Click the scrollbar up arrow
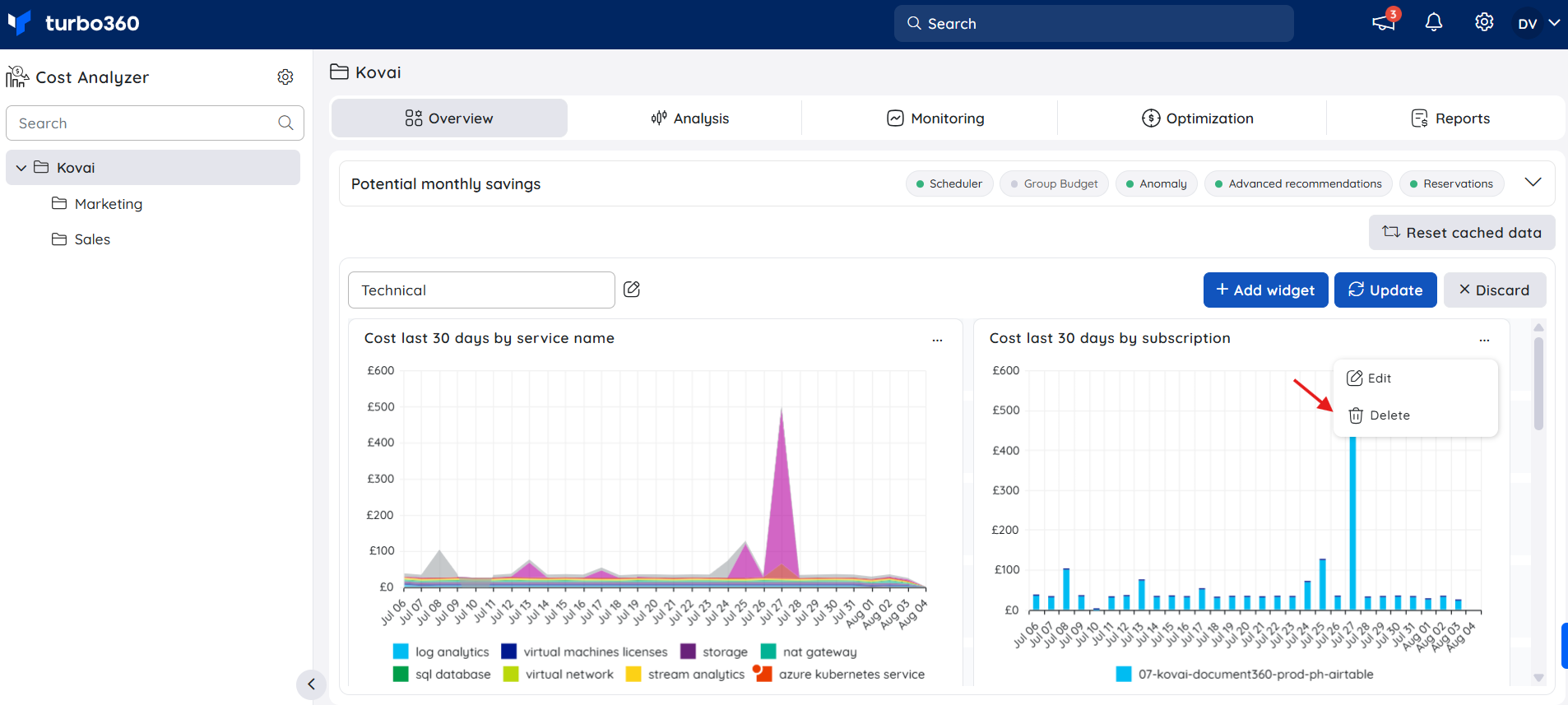The image size is (1568, 705). (1538, 327)
